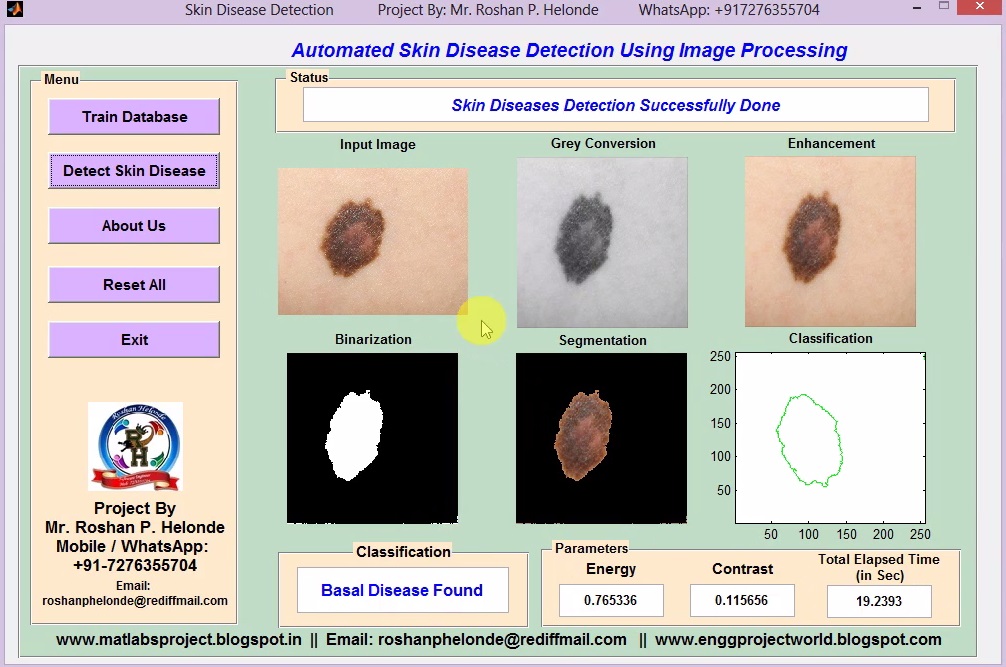Maximize the application window
1006x667 pixels.
(x=943, y=8)
